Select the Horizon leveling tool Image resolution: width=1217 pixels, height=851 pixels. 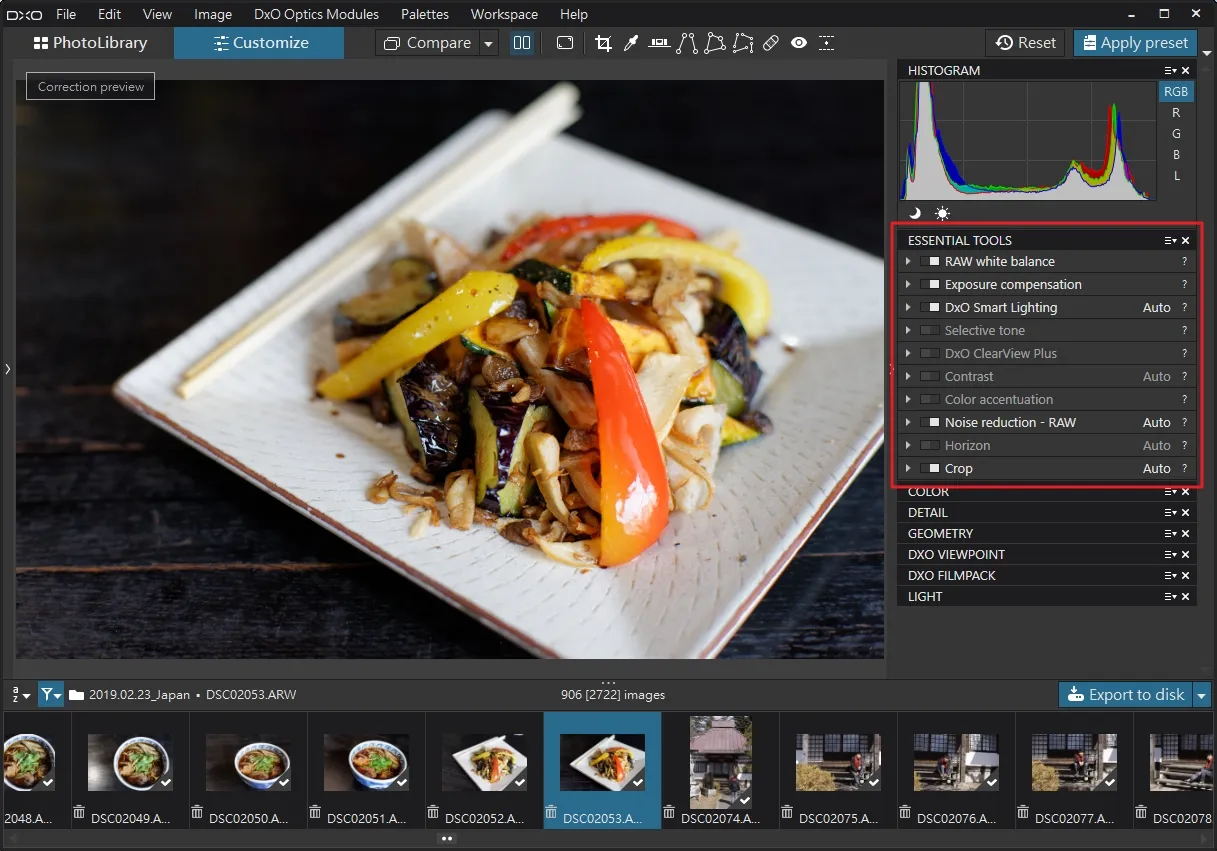pos(659,43)
